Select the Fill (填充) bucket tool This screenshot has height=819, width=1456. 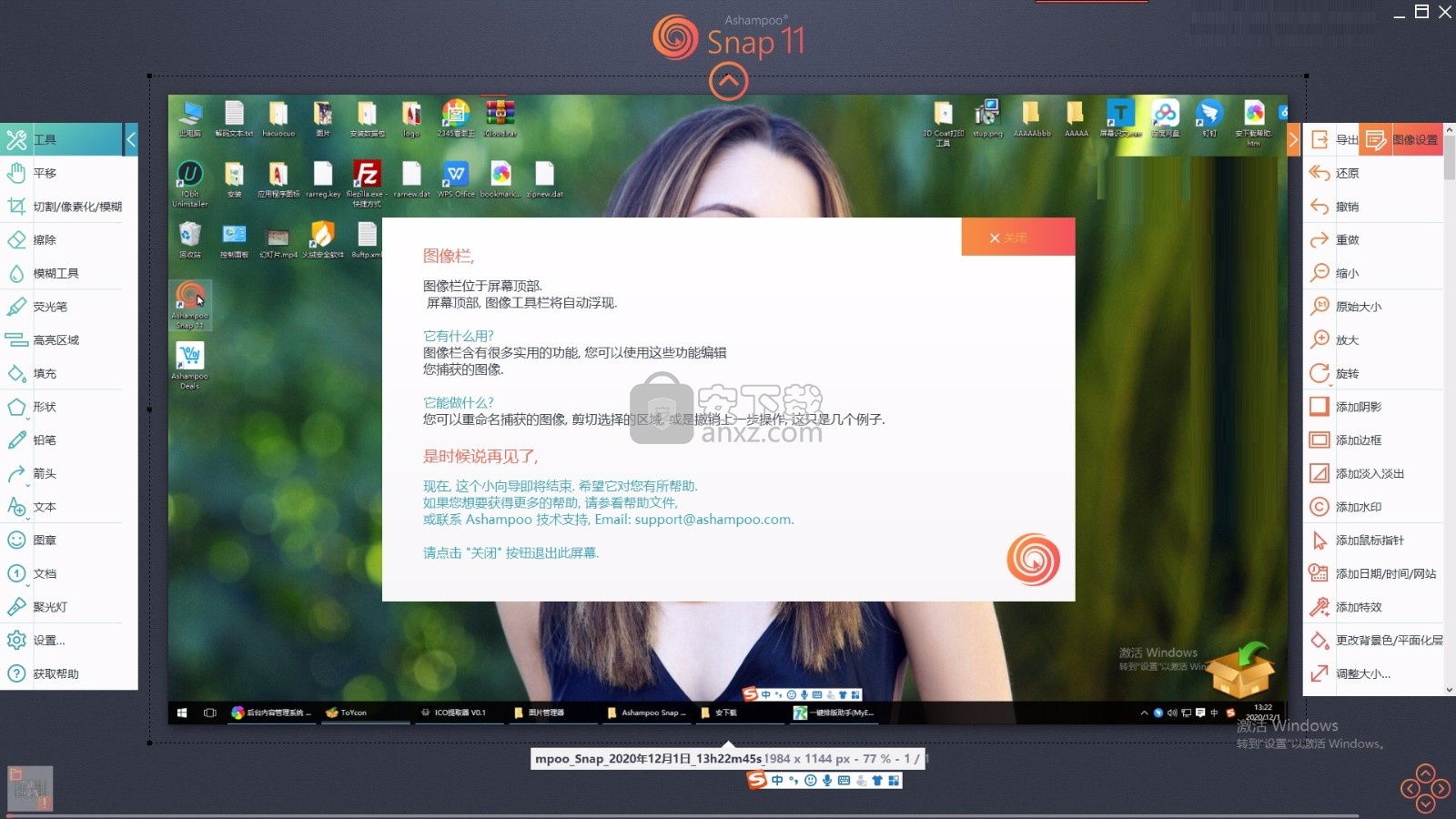[x=61, y=373]
